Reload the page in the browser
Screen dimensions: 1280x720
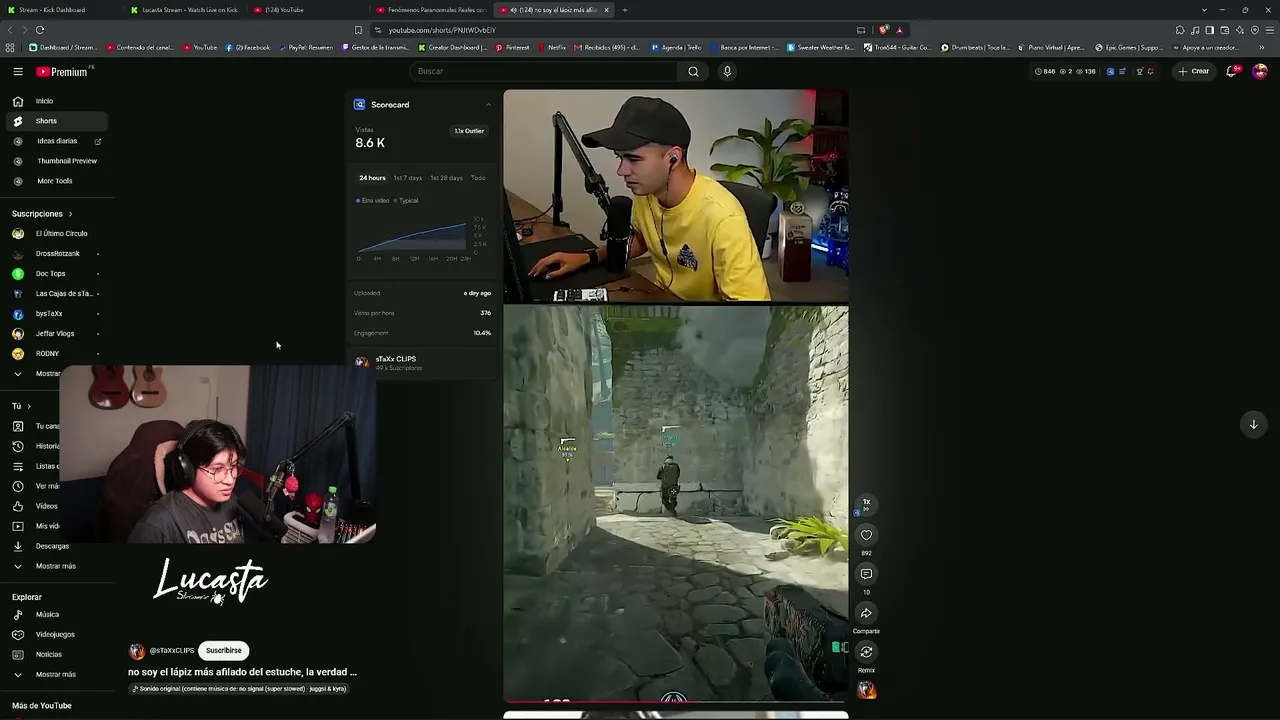[40, 30]
